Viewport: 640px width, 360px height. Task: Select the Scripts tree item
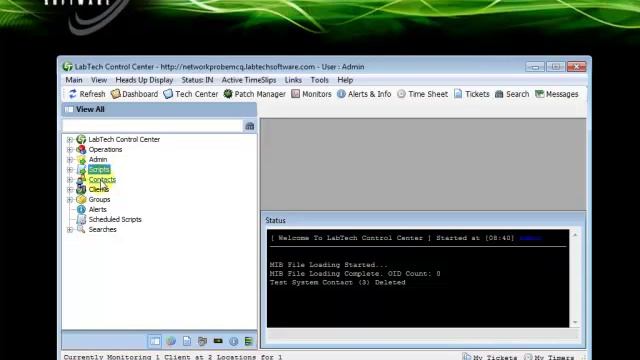99,170
